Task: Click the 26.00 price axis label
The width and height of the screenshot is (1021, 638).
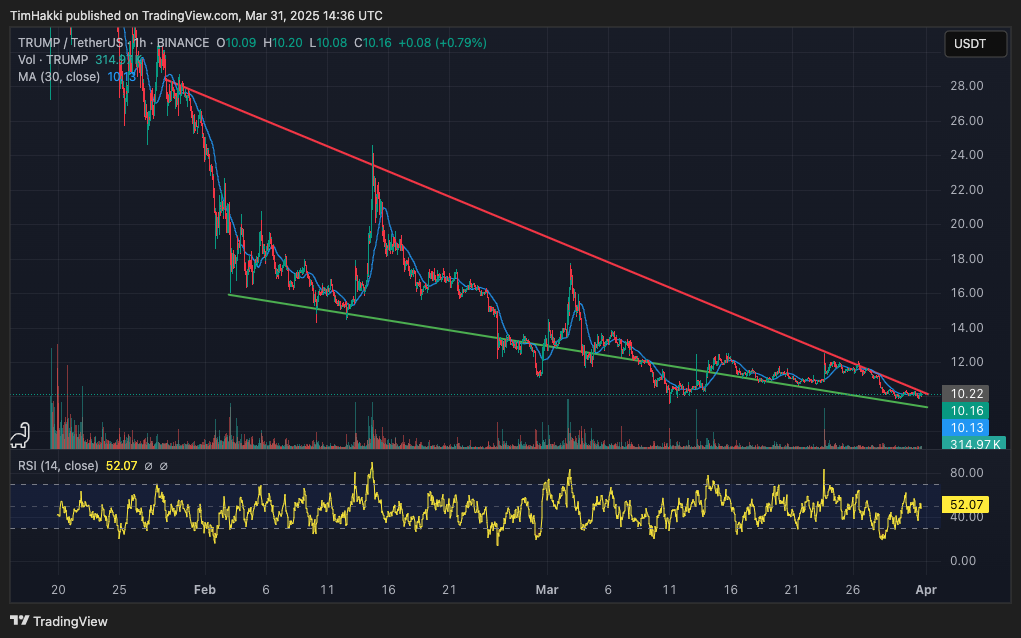Action: 967,120
